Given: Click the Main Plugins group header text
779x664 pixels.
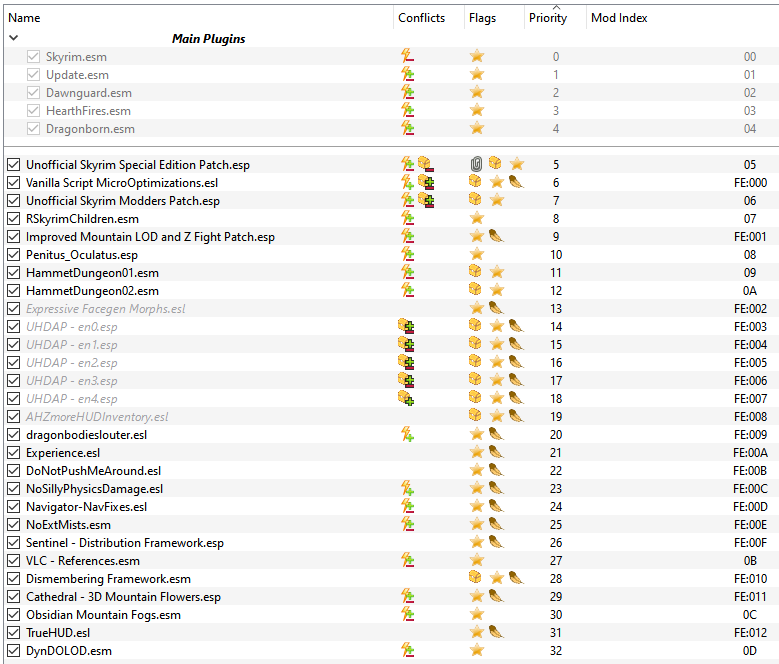Looking at the screenshot, I should pyautogui.click(x=209, y=39).
